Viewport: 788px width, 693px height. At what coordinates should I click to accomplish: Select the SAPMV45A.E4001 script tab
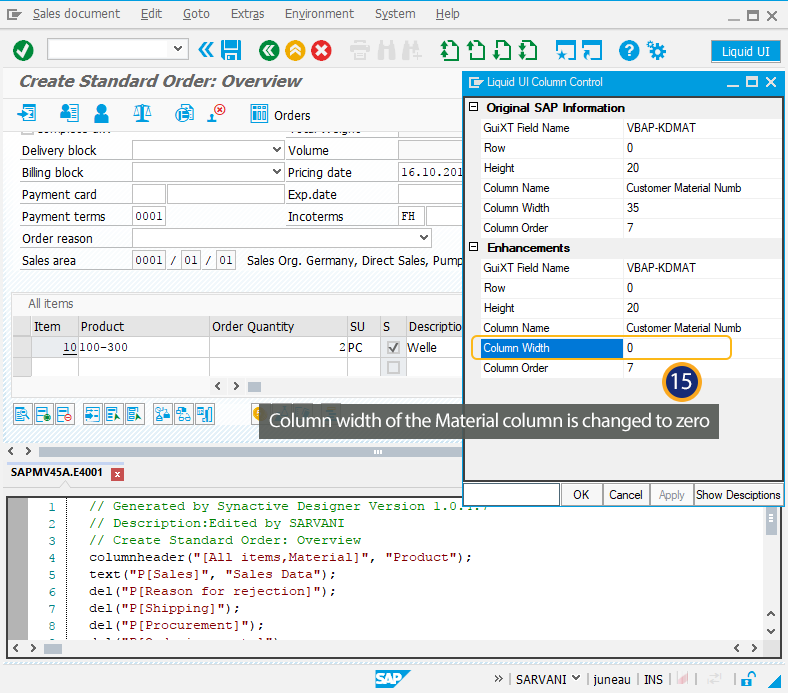(56, 472)
